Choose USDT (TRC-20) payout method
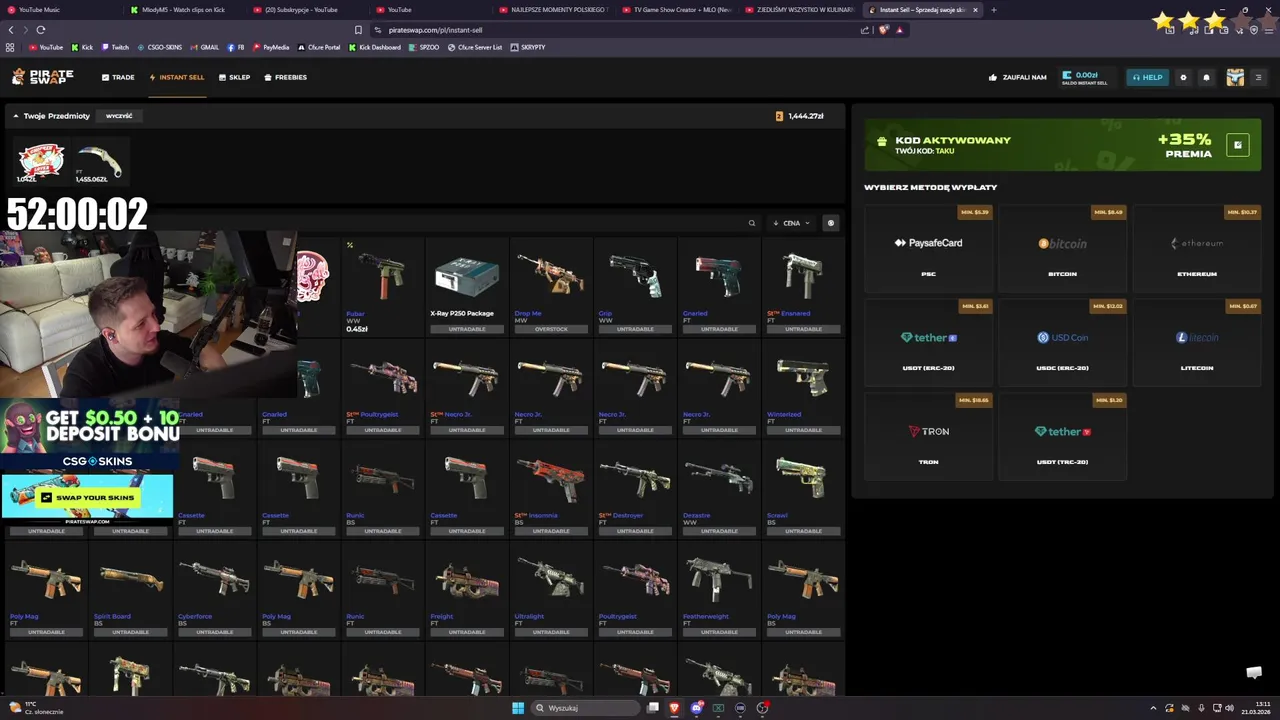Screen dimensions: 1280x720 pyautogui.click(x=1062, y=436)
